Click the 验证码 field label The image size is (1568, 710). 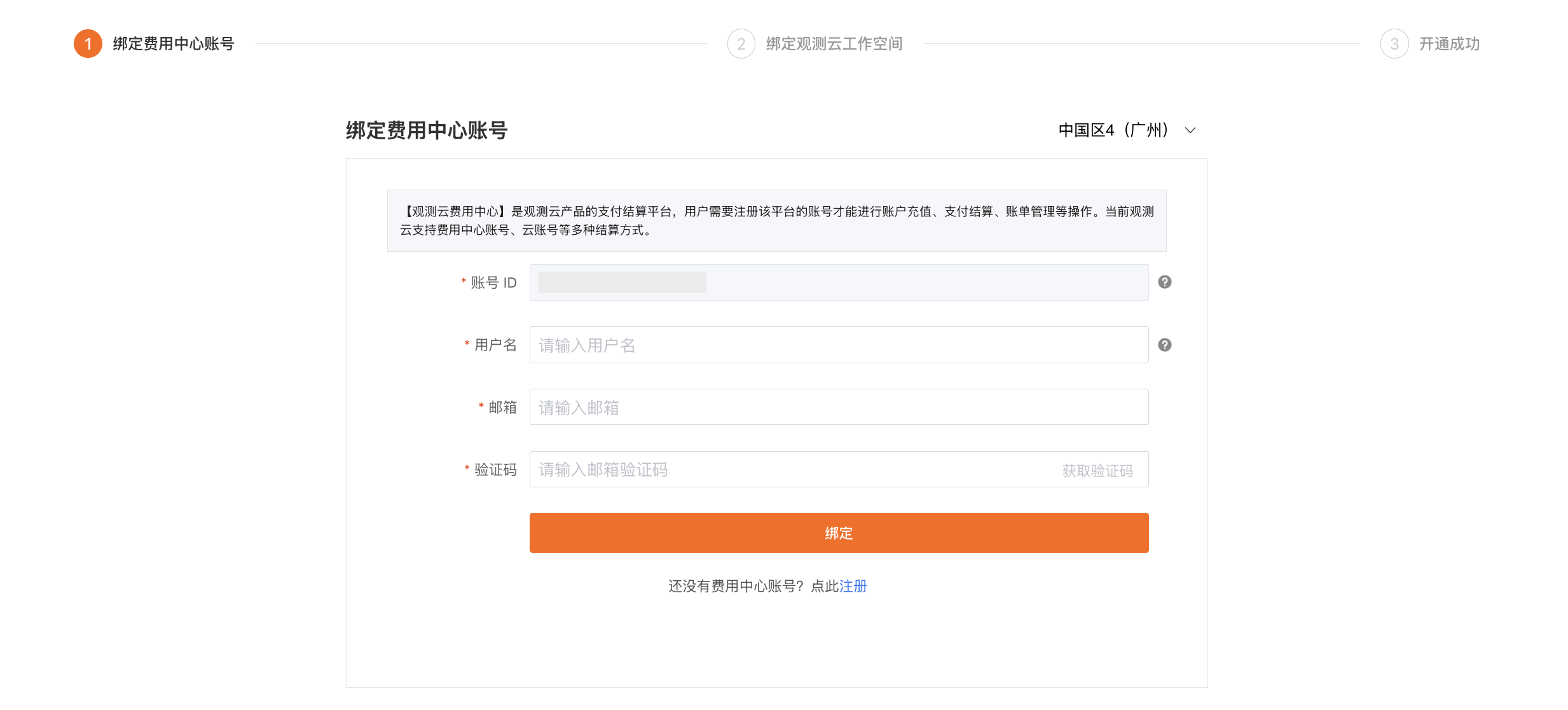tap(495, 470)
